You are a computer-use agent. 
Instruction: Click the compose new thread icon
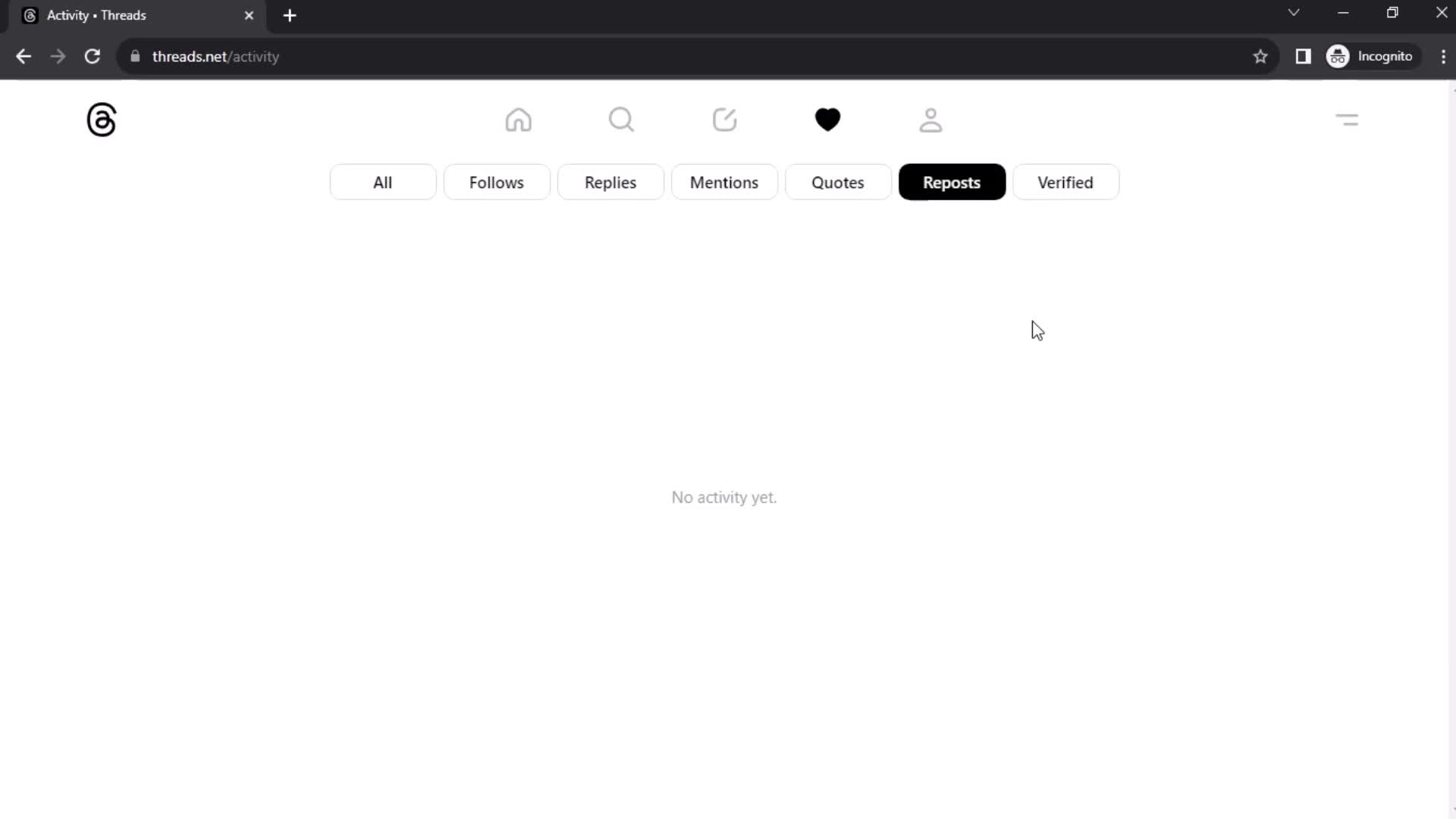pos(724,120)
